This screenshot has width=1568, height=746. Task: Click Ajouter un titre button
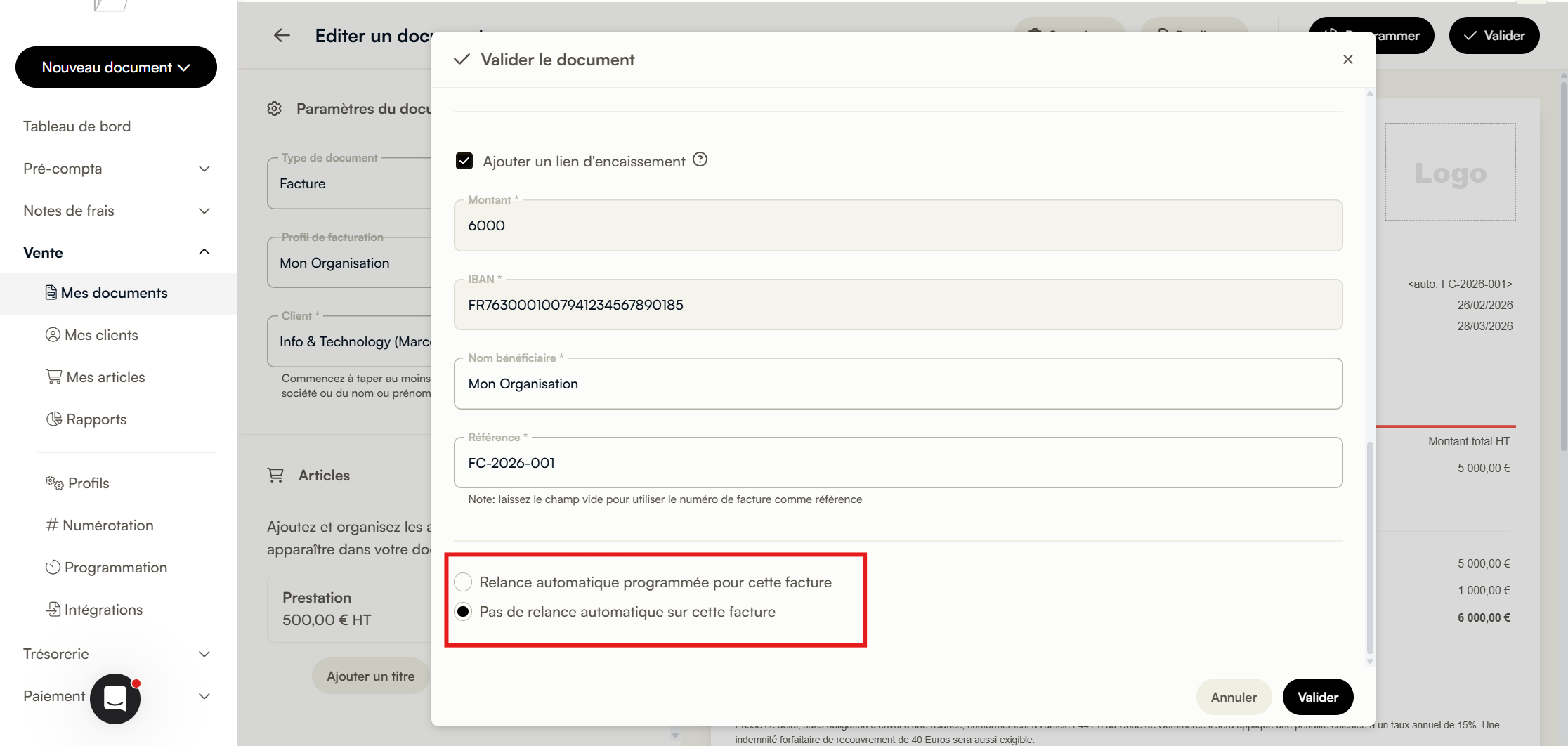tap(370, 676)
